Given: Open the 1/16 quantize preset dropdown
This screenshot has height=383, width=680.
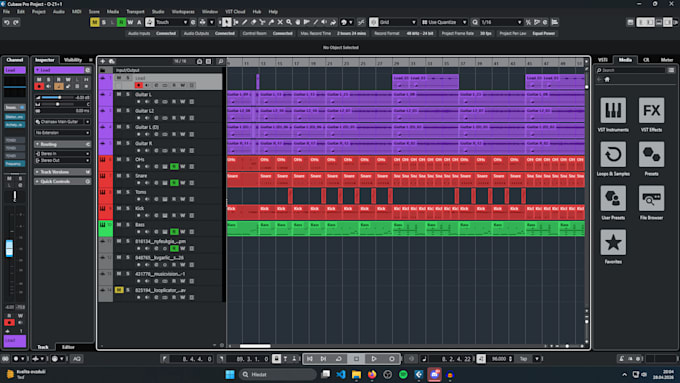Looking at the screenshot, I should click(501, 22).
